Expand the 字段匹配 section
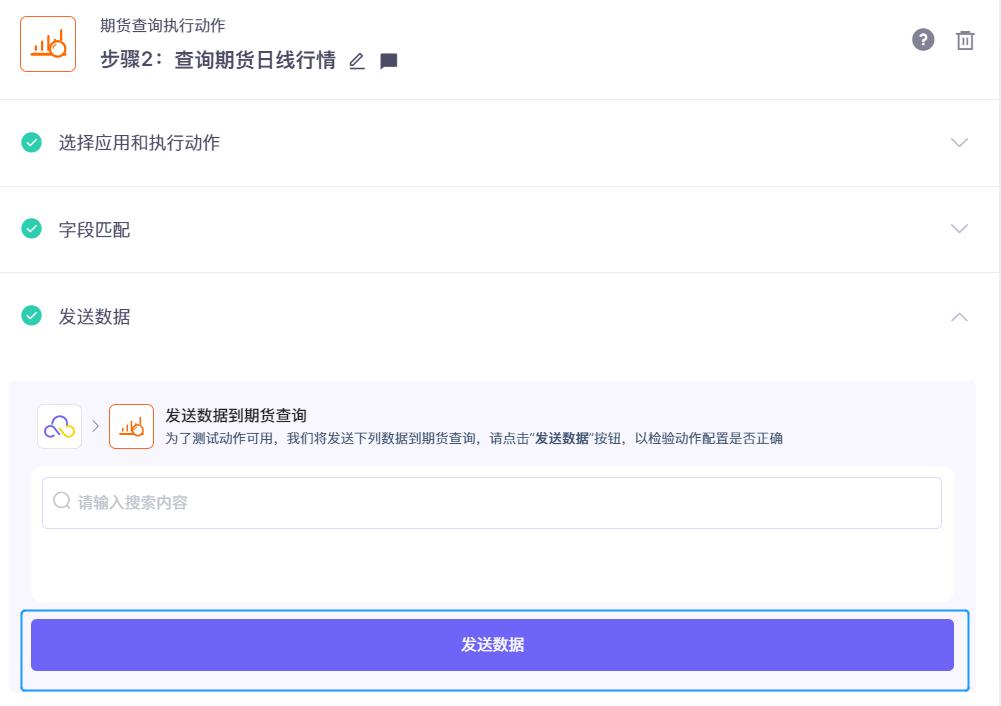Image resolution: width=1001 pixels, height=706 pixels. [x=959, y=229]
